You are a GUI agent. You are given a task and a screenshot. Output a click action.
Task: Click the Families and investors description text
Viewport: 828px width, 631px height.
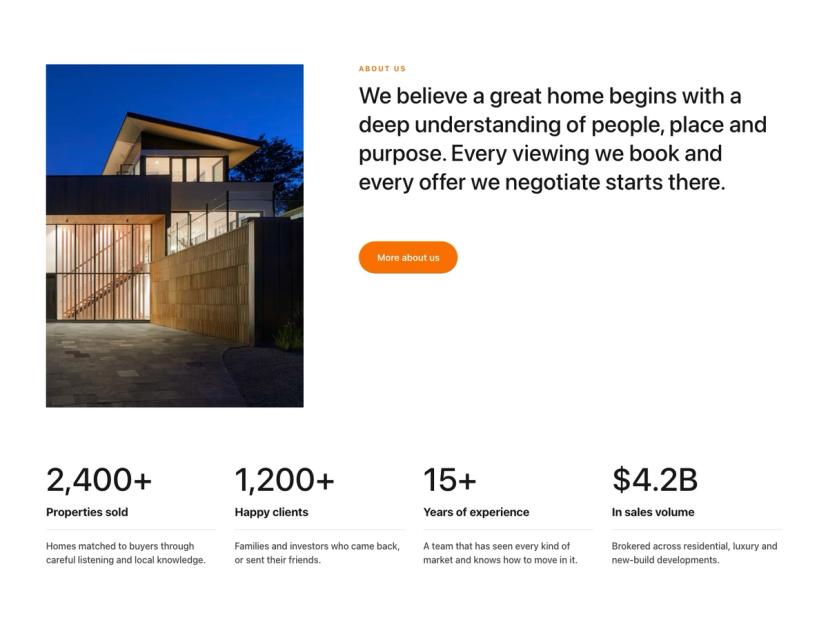pyautogui.click(x=317, y=553)
